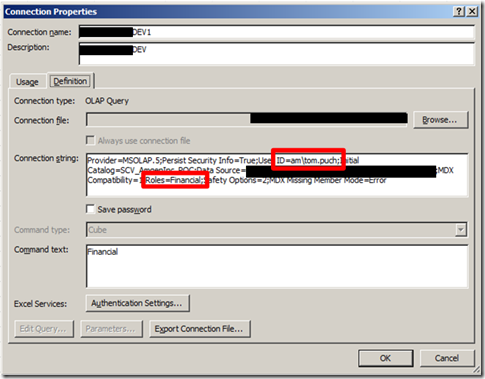
Task: Click the 'Connection name:' label
Action: click(x=39, y=32)
